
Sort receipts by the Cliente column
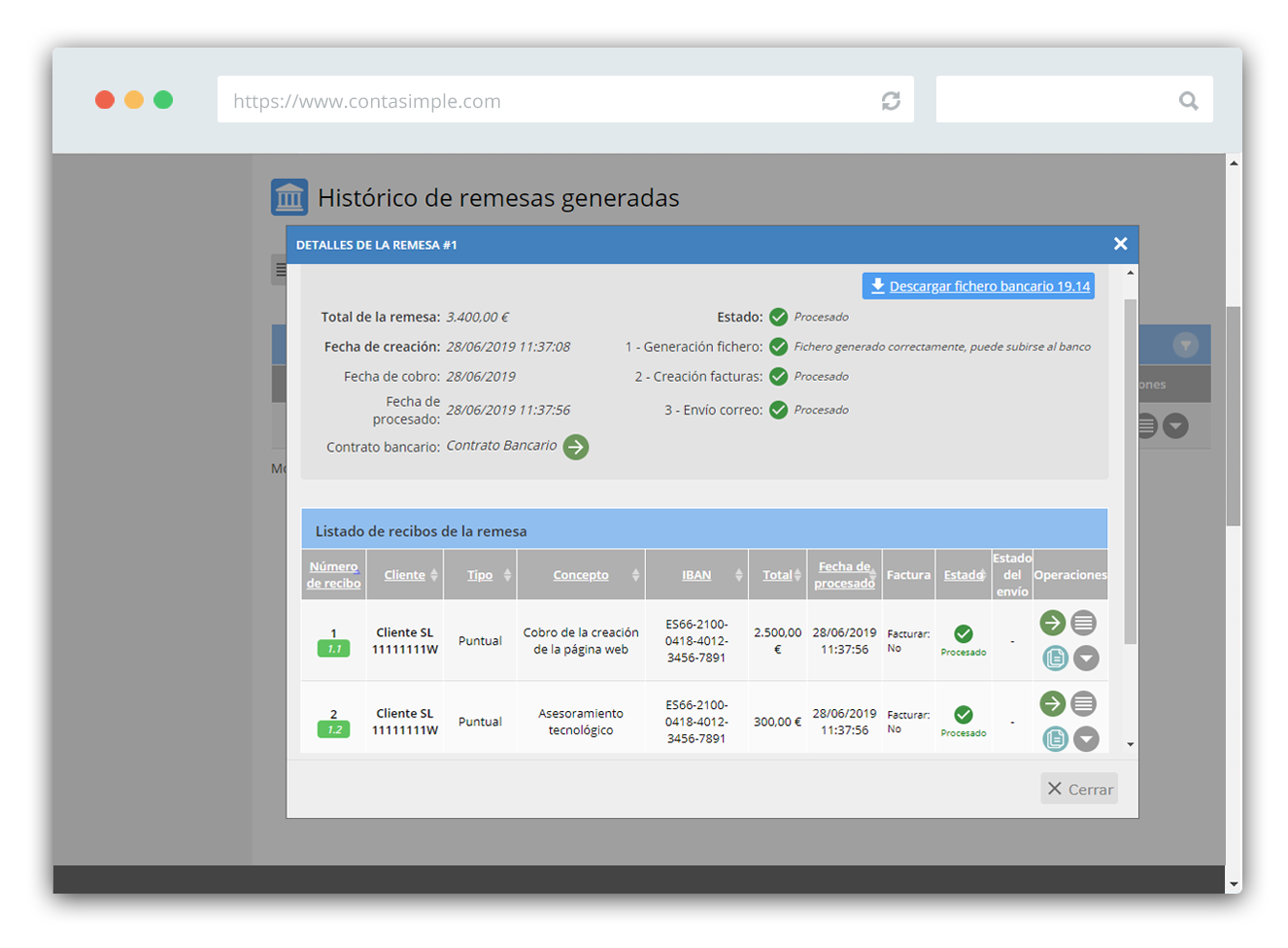(x=404, y=575)
